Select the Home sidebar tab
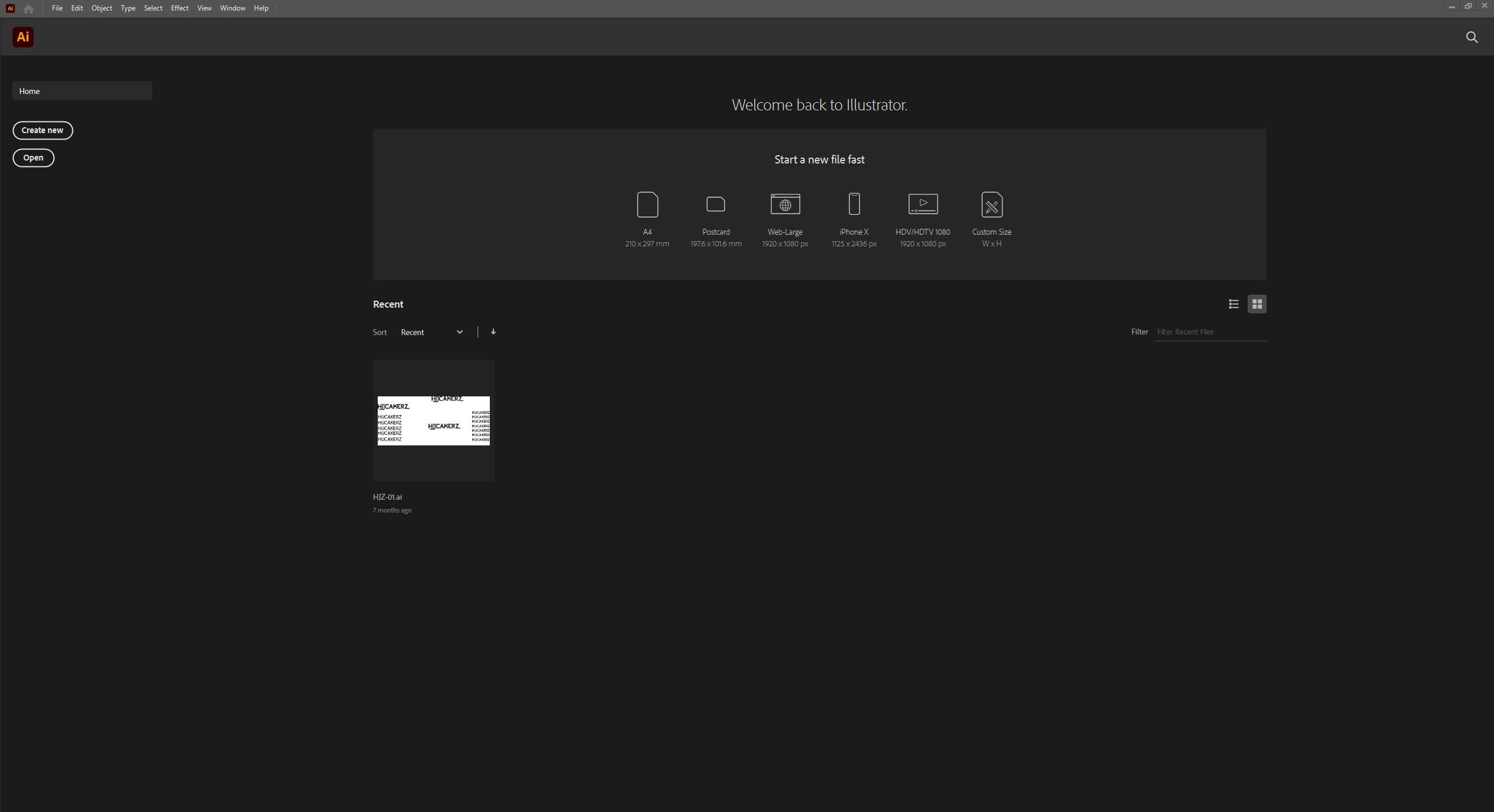 [x=82, y=91]
